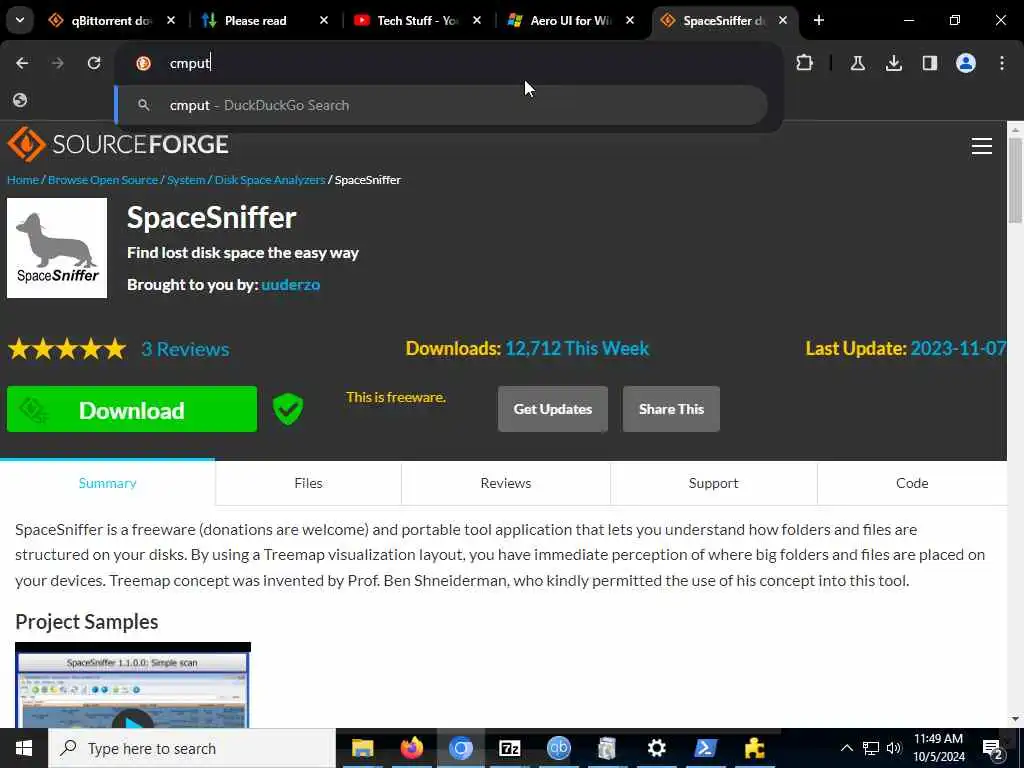Select the Summary tab
The width and height of the screenshot is (1024, 768).
pyautogui.click(x=107, y=483)
